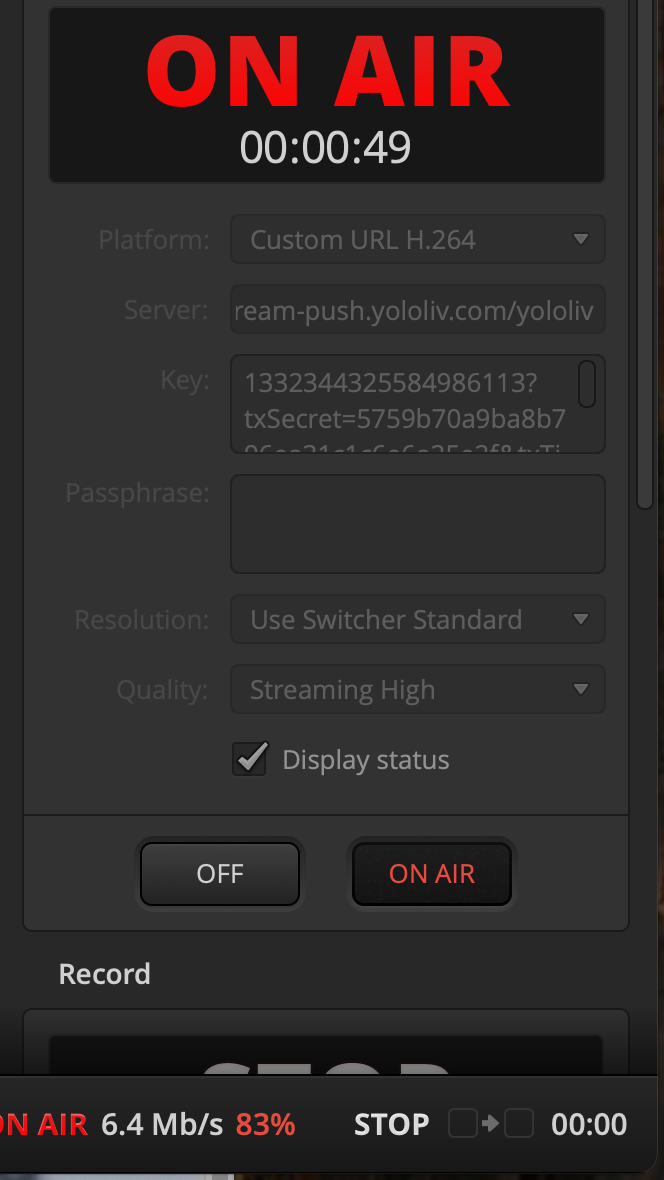The width and height of the screenshot is (664, 1180).
Task: Click inside the stream Key text box
Action: [405, 404]
